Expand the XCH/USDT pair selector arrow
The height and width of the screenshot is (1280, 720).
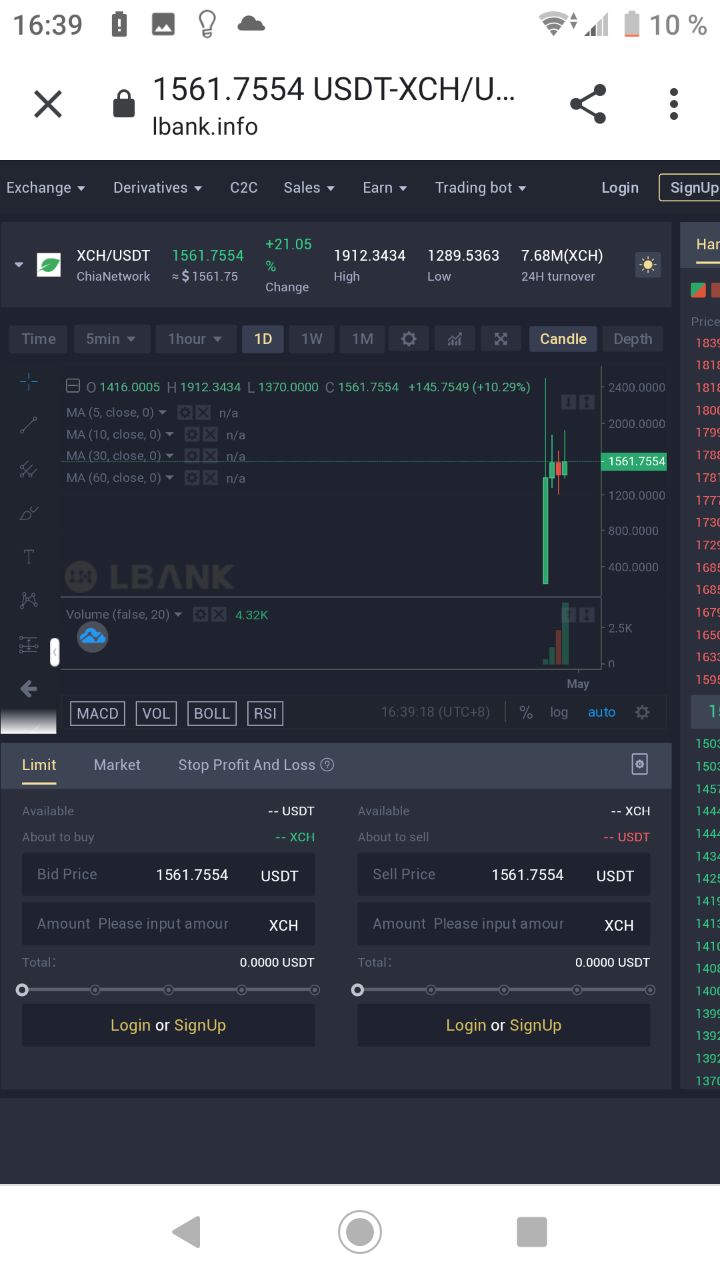pyautogui.click(x=19, y=265)
